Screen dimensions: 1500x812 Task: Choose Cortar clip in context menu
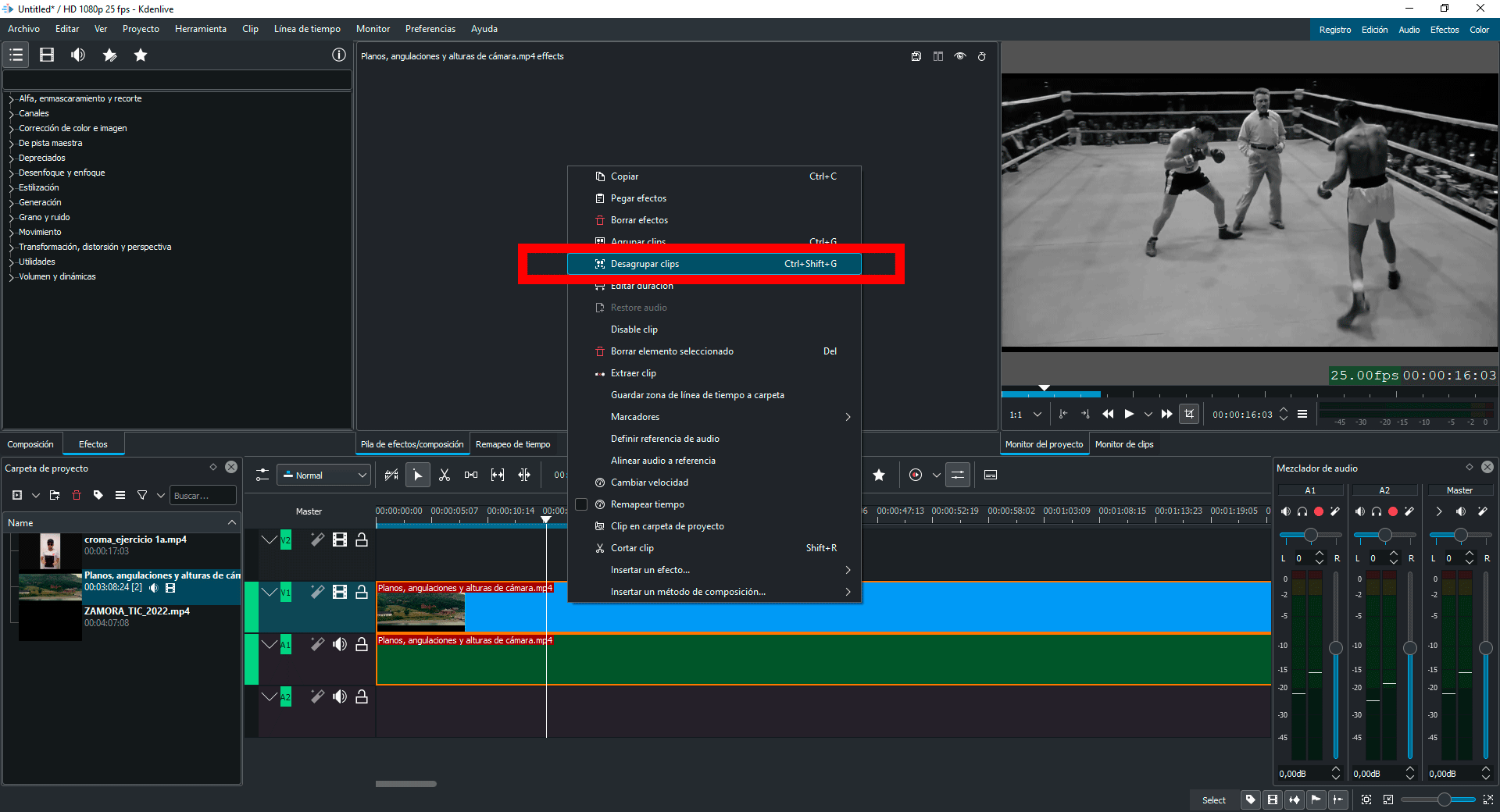pos(714,548)
